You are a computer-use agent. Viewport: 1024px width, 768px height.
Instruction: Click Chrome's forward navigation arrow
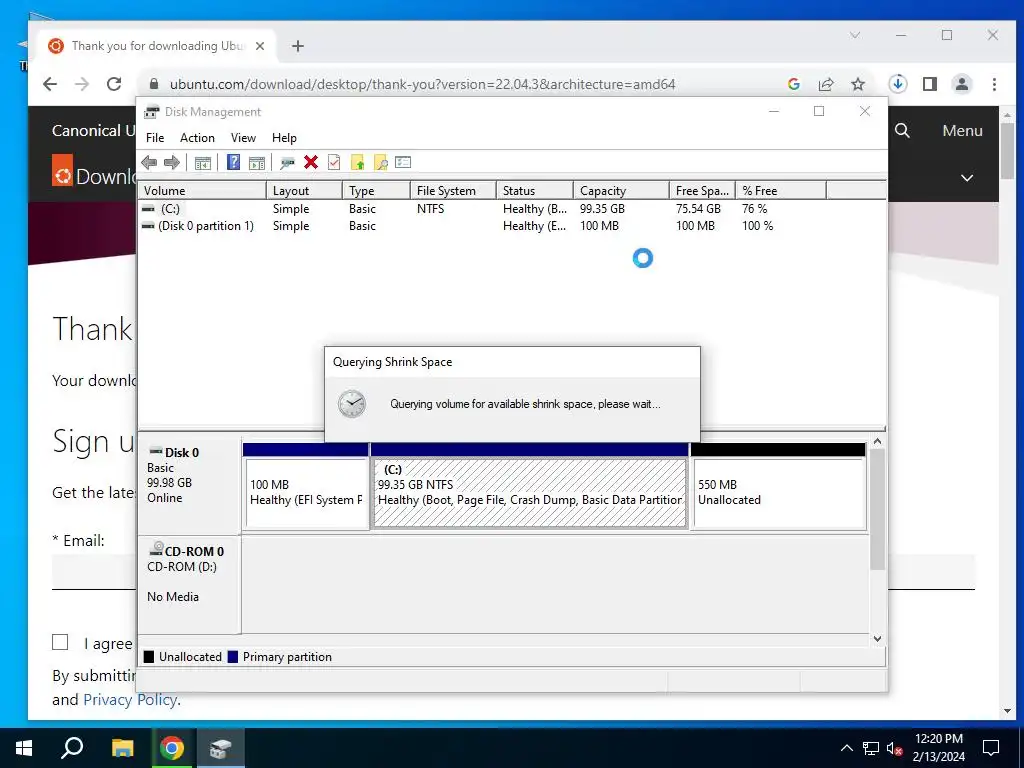coord(82,84)
